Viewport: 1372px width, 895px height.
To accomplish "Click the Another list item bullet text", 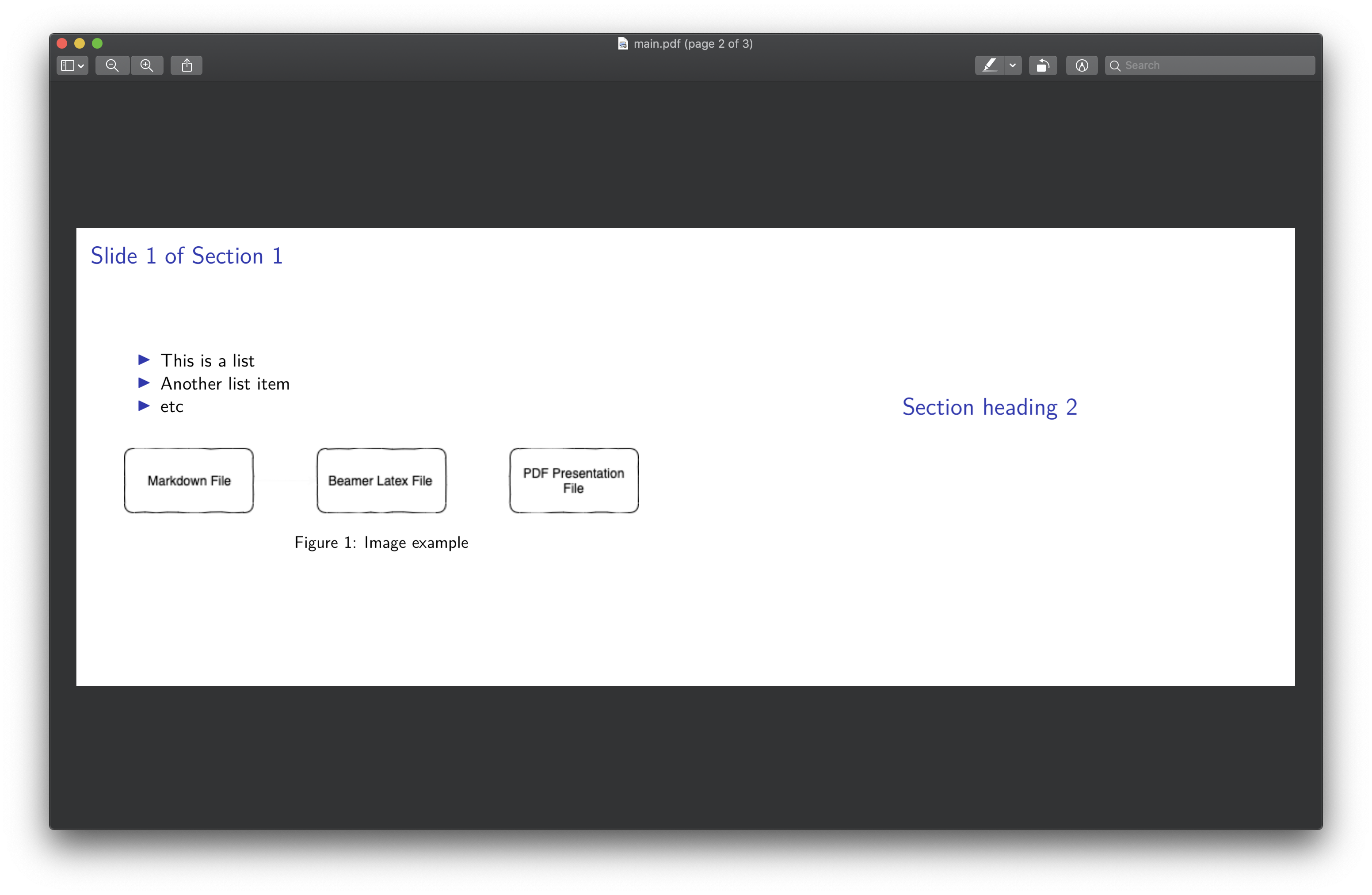I will (x=225, y=383).
